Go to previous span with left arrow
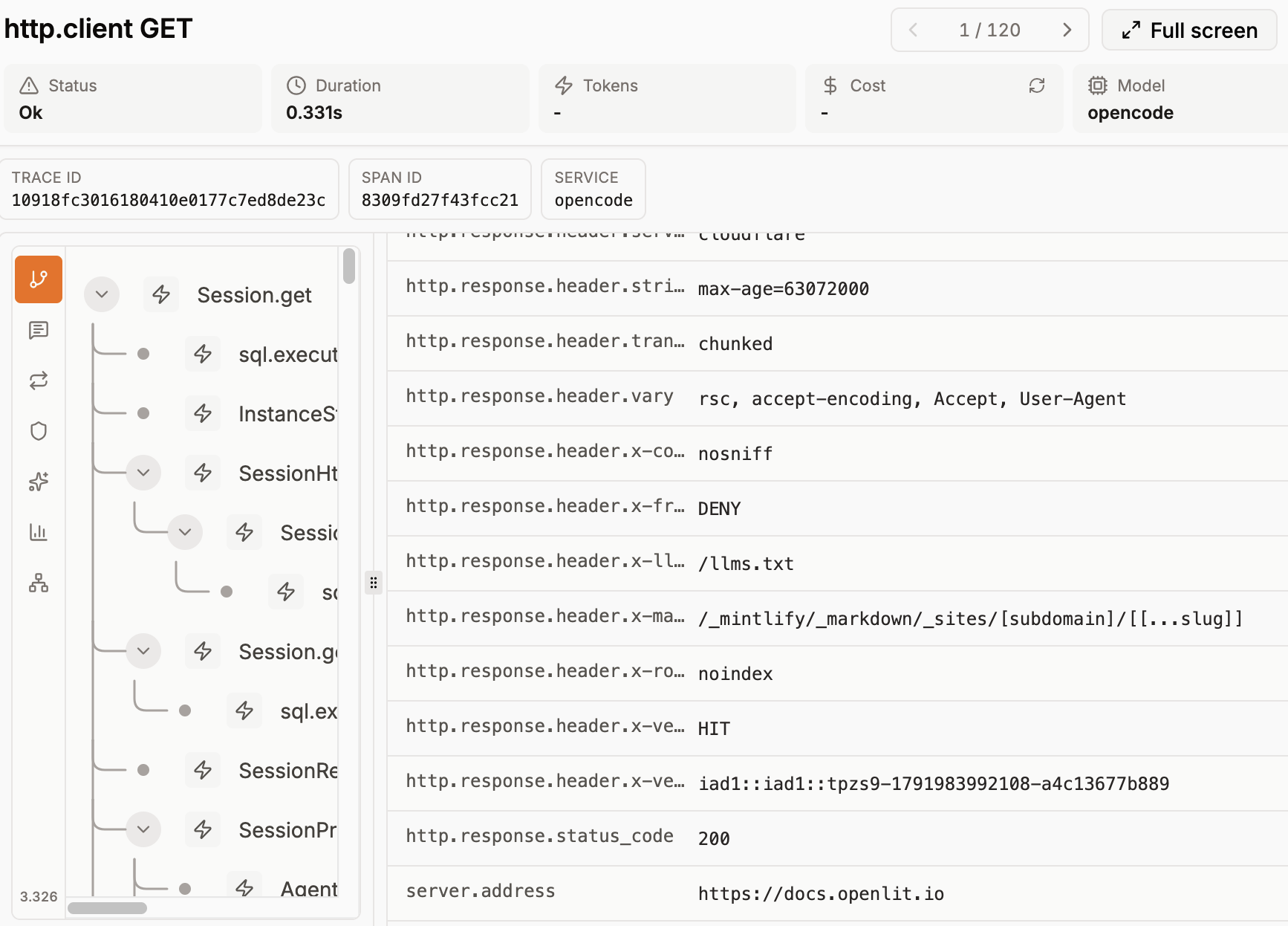Image resolution: width=1288 pixels, height=926 pixels. 914,30
